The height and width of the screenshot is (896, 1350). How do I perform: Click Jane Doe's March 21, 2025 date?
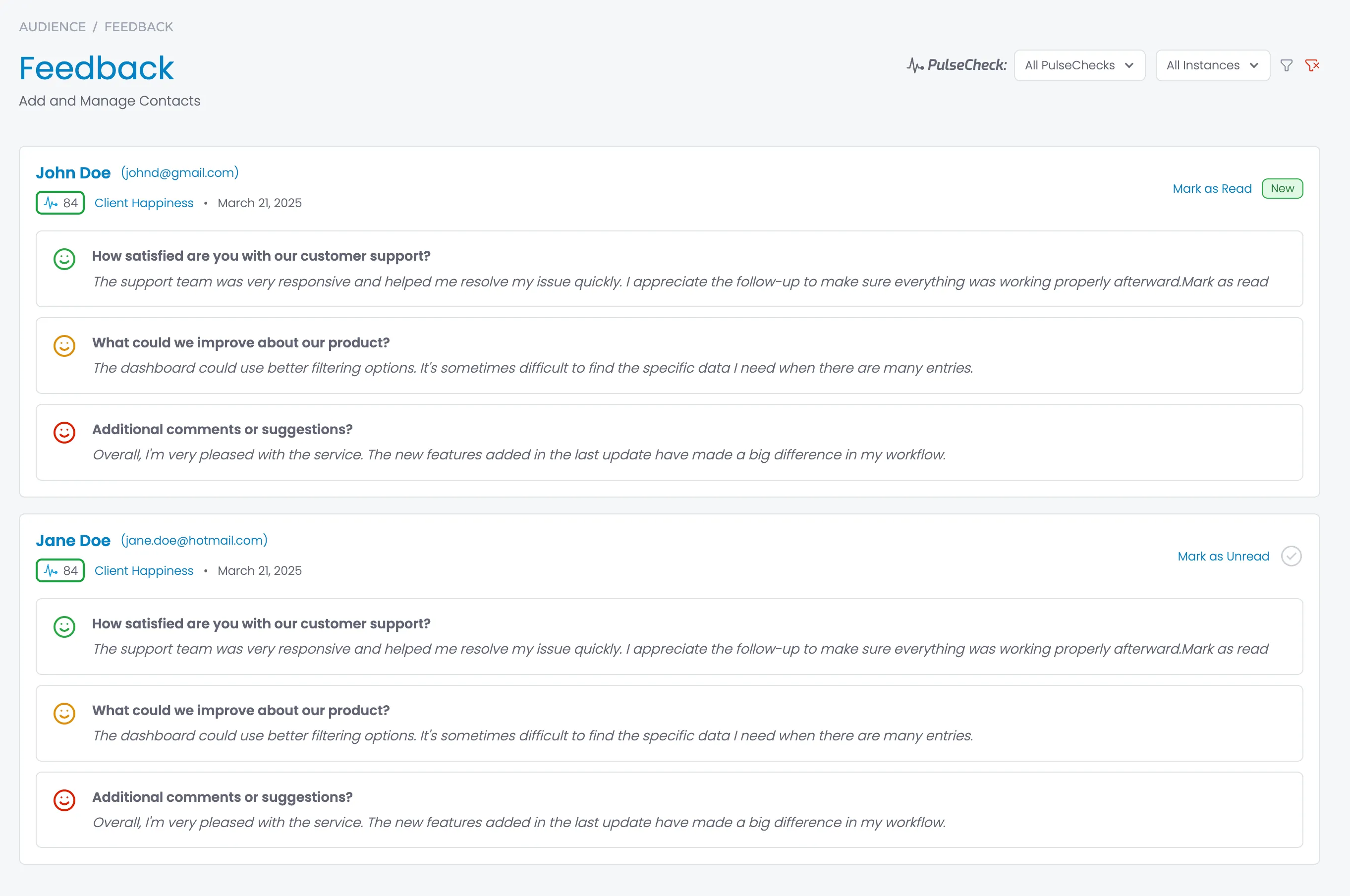click(x=260, y=570)
